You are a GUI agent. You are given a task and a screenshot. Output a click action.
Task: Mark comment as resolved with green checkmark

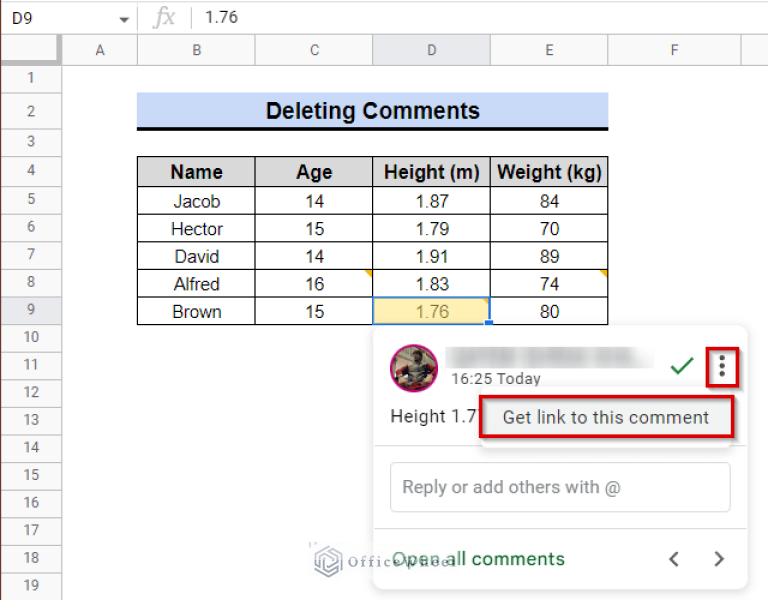[681, 365]
